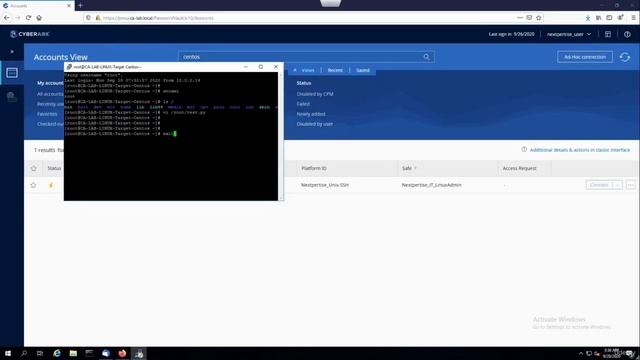This screenshot has height=360, width=640.
Task: Click the Access Request column header
Action: 519,168
